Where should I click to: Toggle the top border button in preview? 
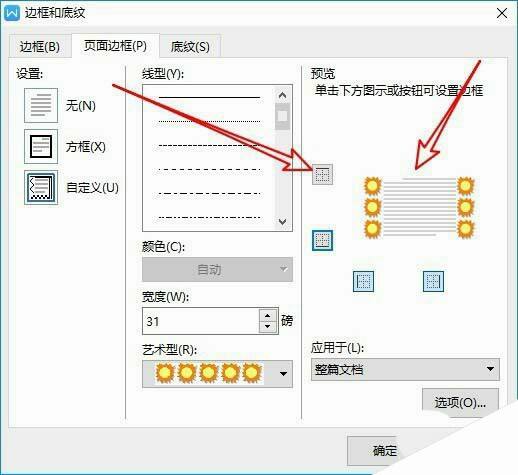pyautogui.click(x=322, y=174)
